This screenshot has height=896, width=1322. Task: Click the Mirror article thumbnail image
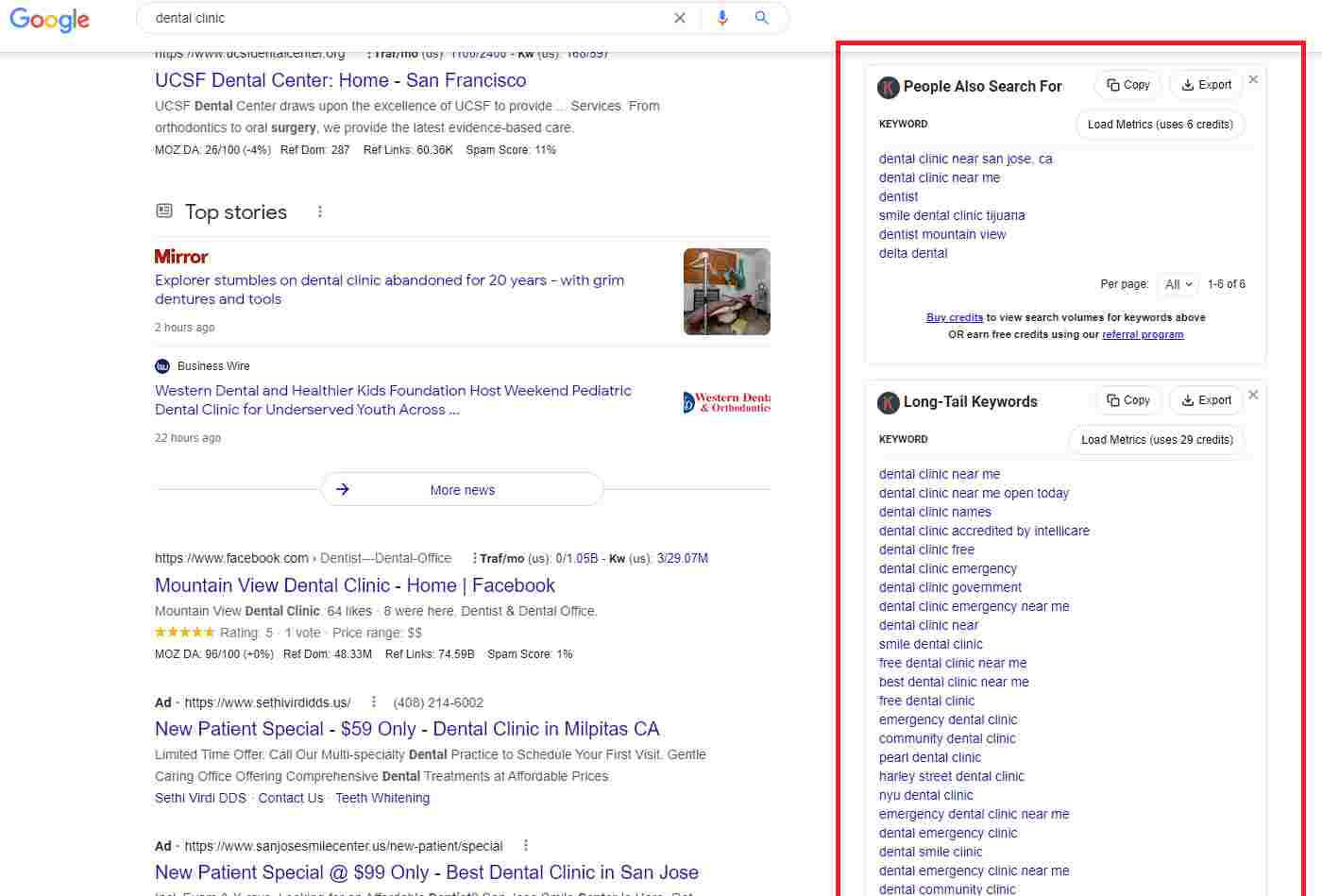click(x=726, y=292)
